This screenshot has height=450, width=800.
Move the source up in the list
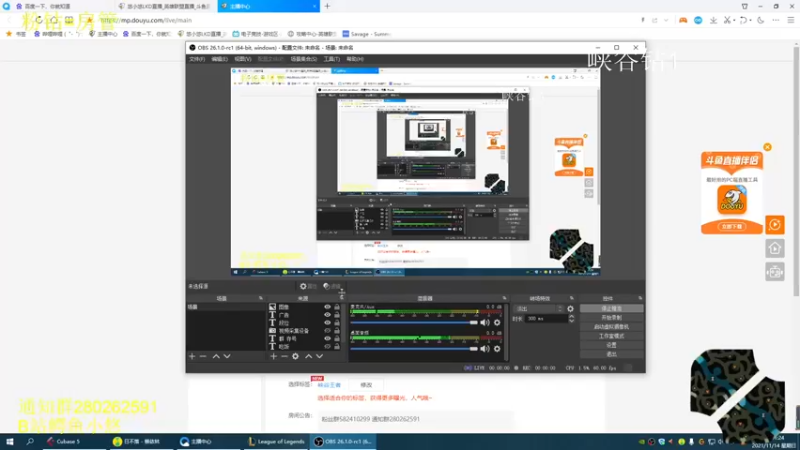pos(308,356)
